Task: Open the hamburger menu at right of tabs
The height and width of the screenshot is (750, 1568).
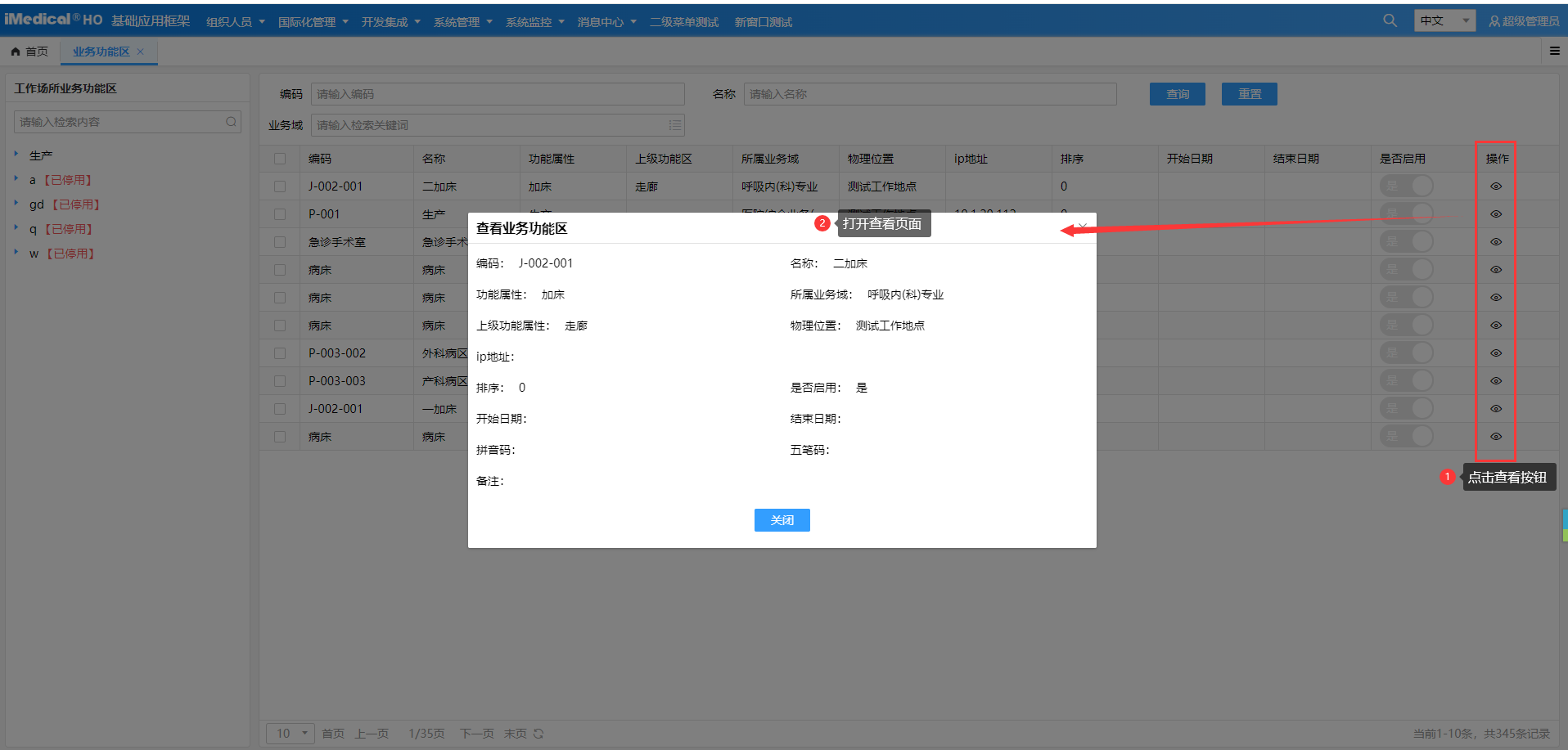Action: [x=1554, y=51]
